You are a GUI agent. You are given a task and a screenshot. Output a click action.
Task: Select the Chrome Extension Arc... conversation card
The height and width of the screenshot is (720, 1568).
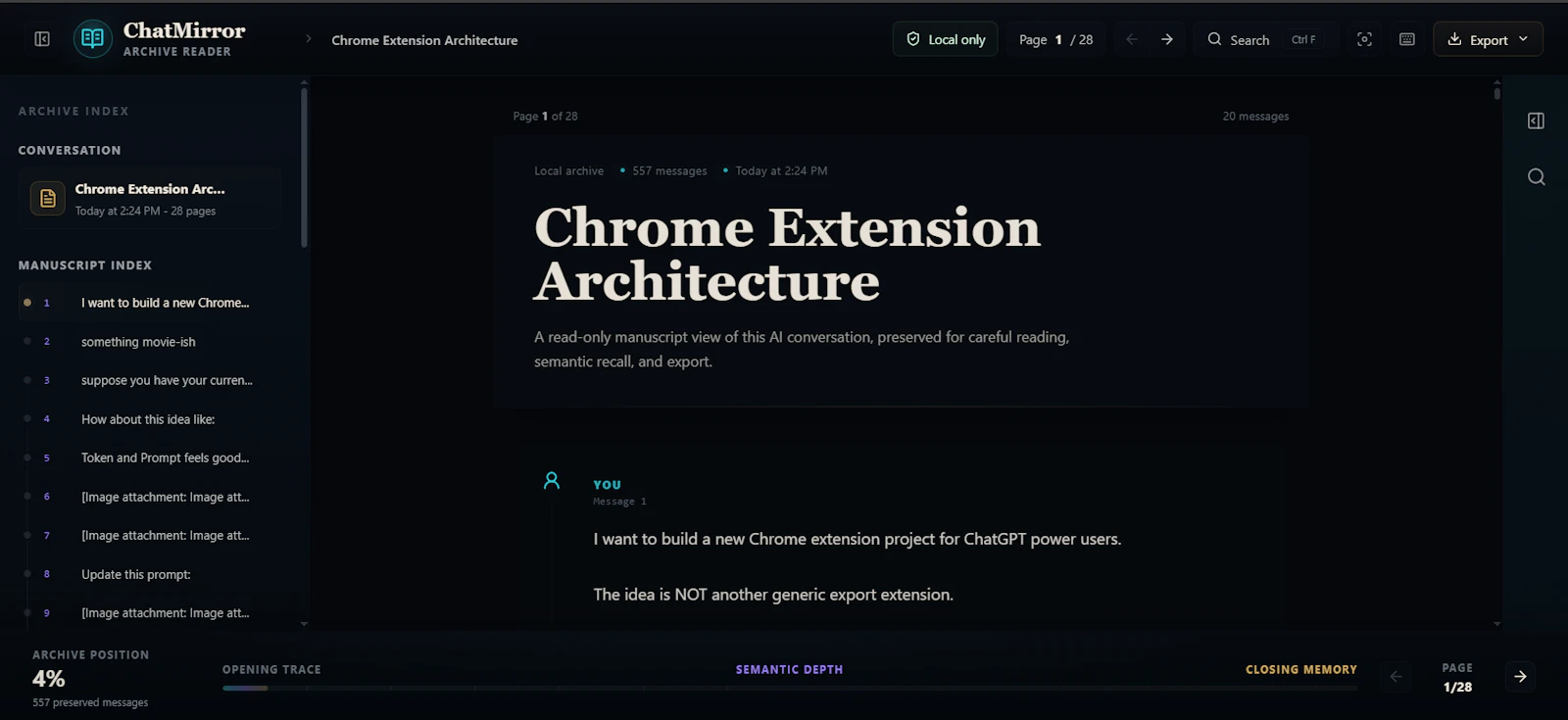(x=149, y=199)
